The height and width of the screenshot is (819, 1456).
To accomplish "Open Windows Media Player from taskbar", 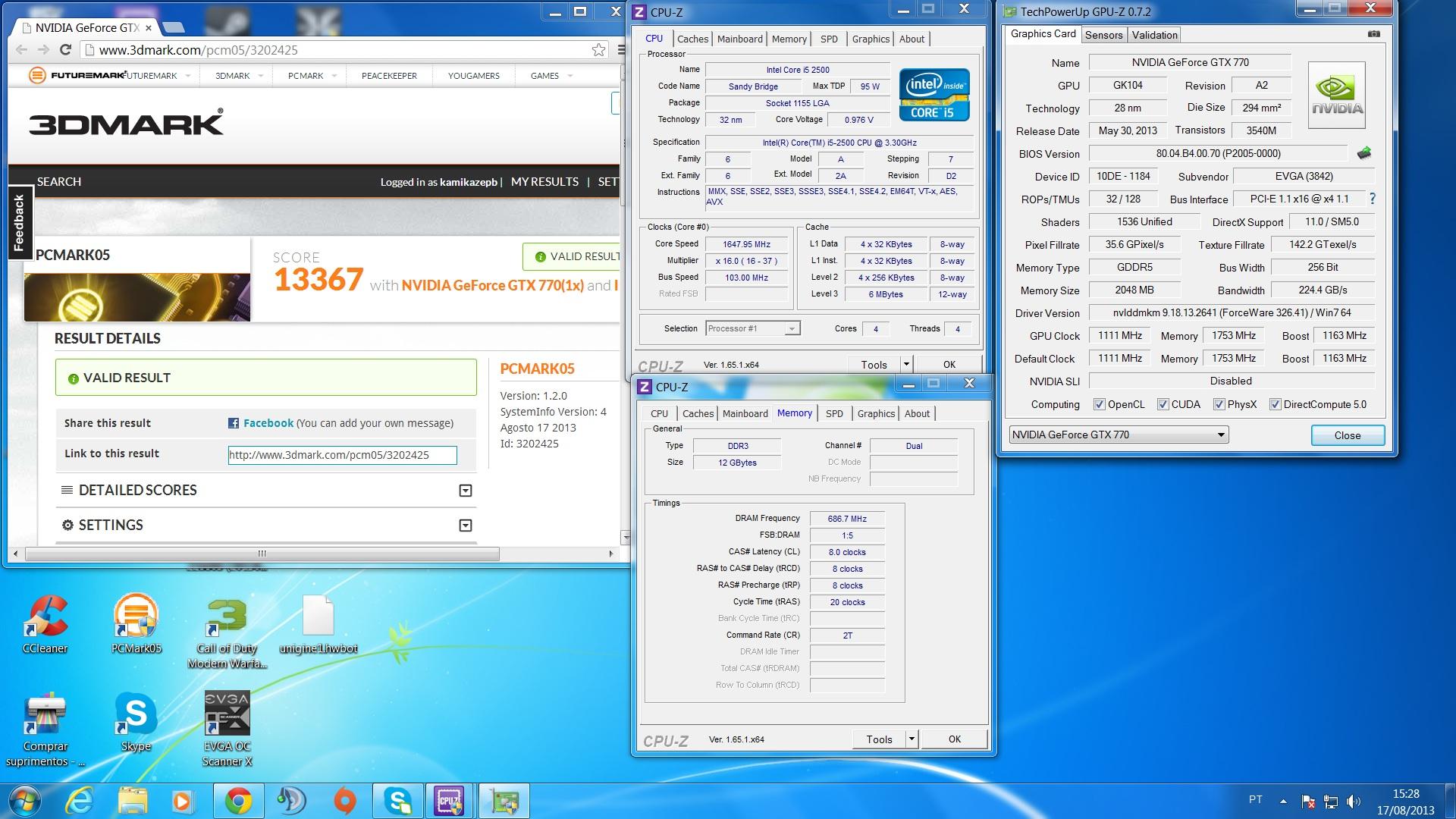I will click(x=182, y=801).
